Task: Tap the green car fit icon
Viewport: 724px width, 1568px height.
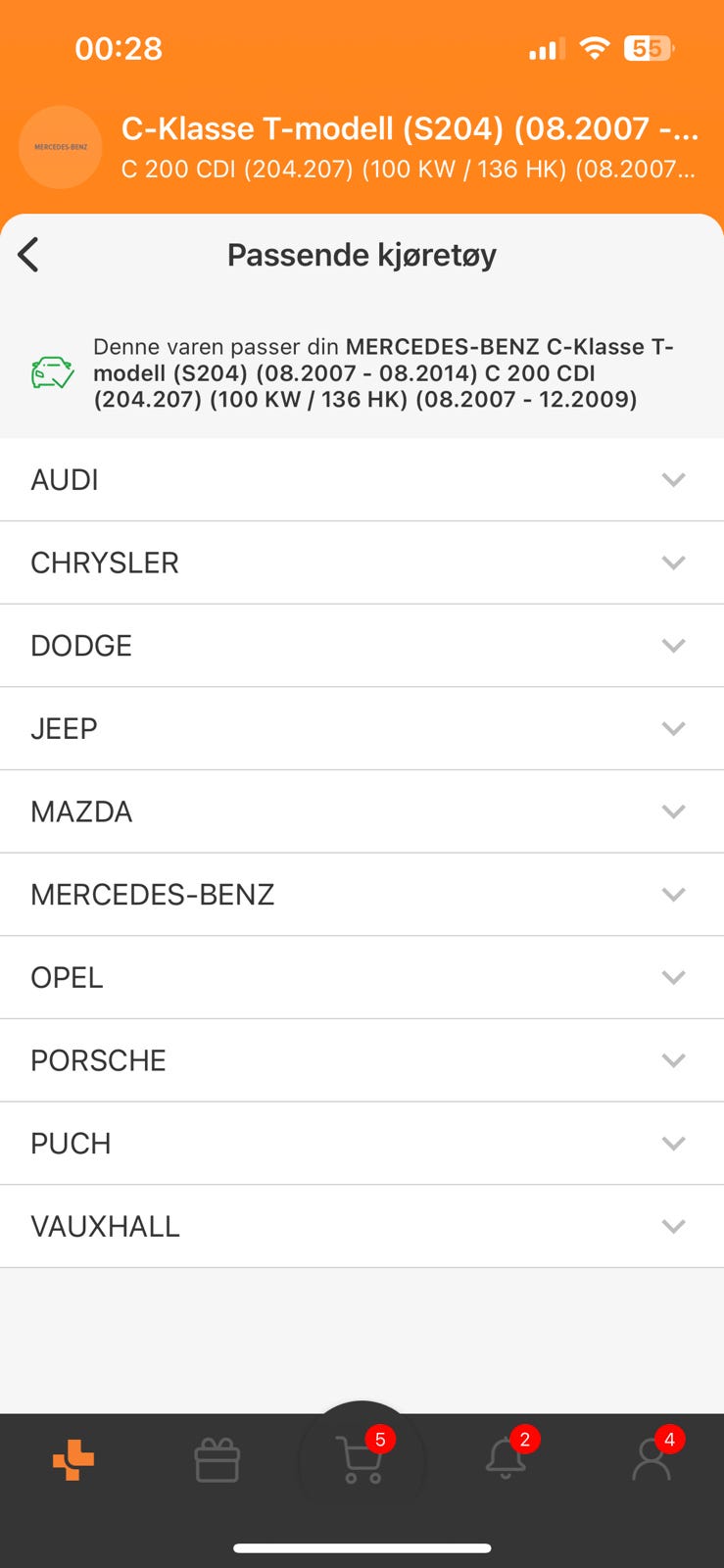Action: coord(52,373)
